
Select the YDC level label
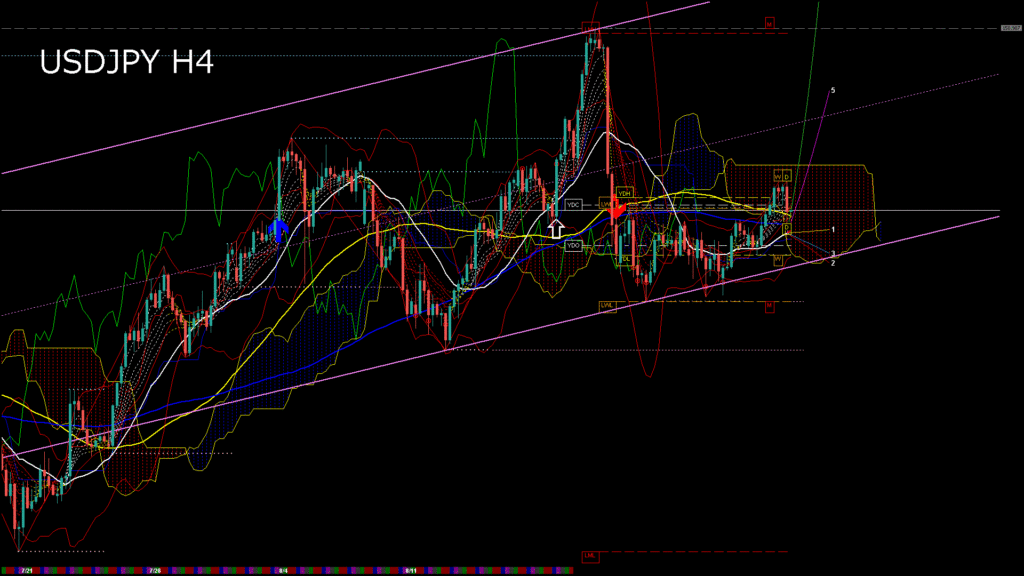click(573, 204)
